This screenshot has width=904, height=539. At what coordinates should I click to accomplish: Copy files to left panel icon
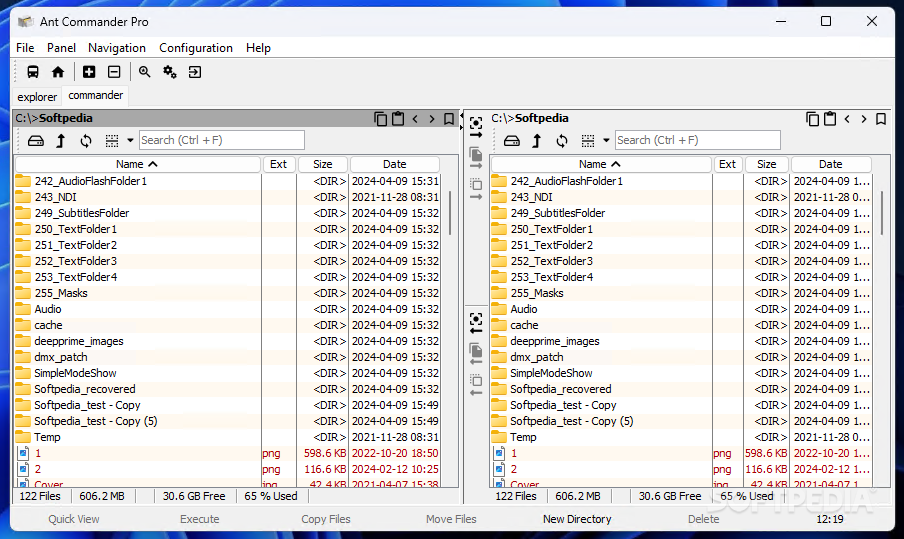click(x=476, y=354)
